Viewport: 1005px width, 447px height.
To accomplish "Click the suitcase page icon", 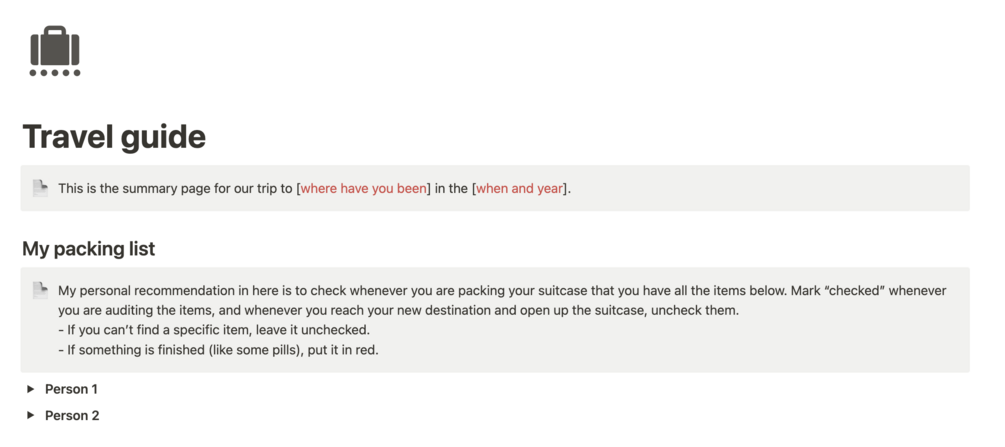I will point(55,51).
